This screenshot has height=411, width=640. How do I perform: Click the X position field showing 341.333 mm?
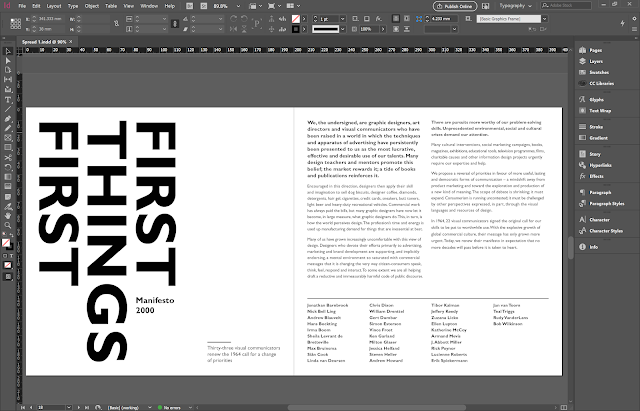[50, 19]
